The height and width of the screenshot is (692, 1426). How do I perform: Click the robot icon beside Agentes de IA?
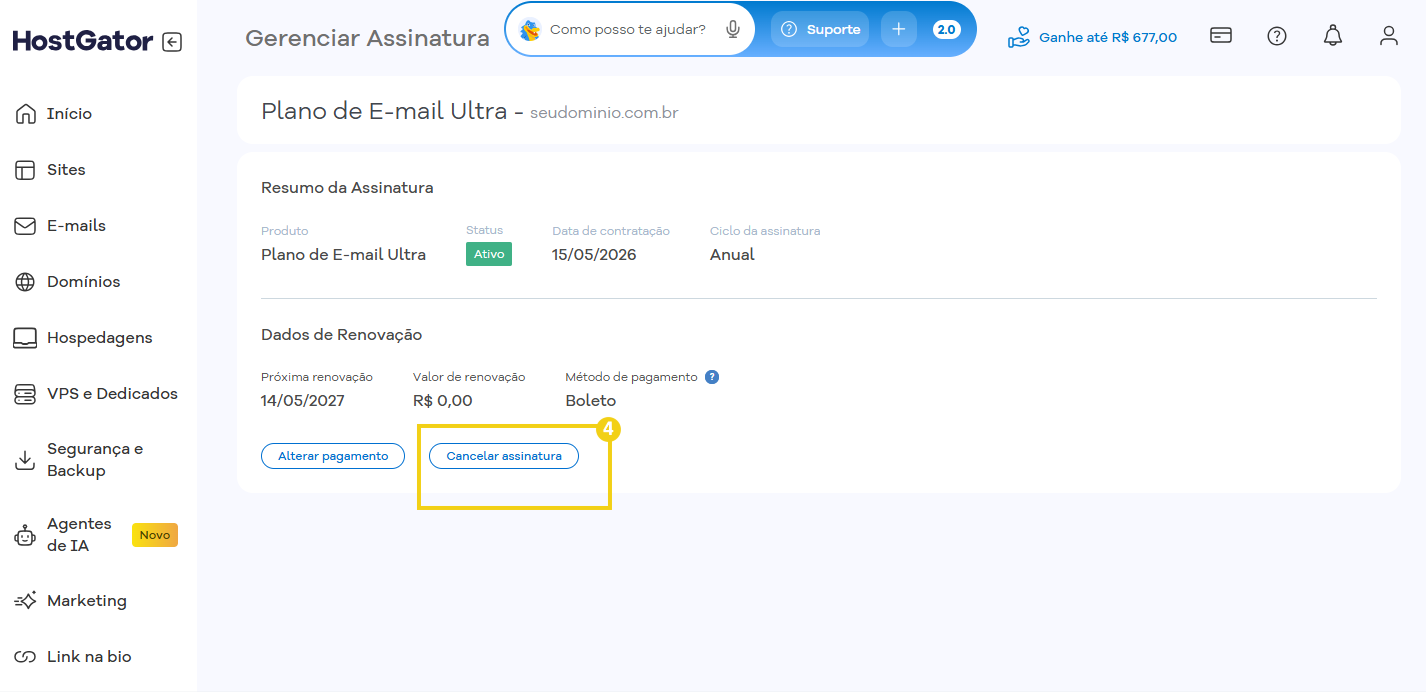pos(25,535)
